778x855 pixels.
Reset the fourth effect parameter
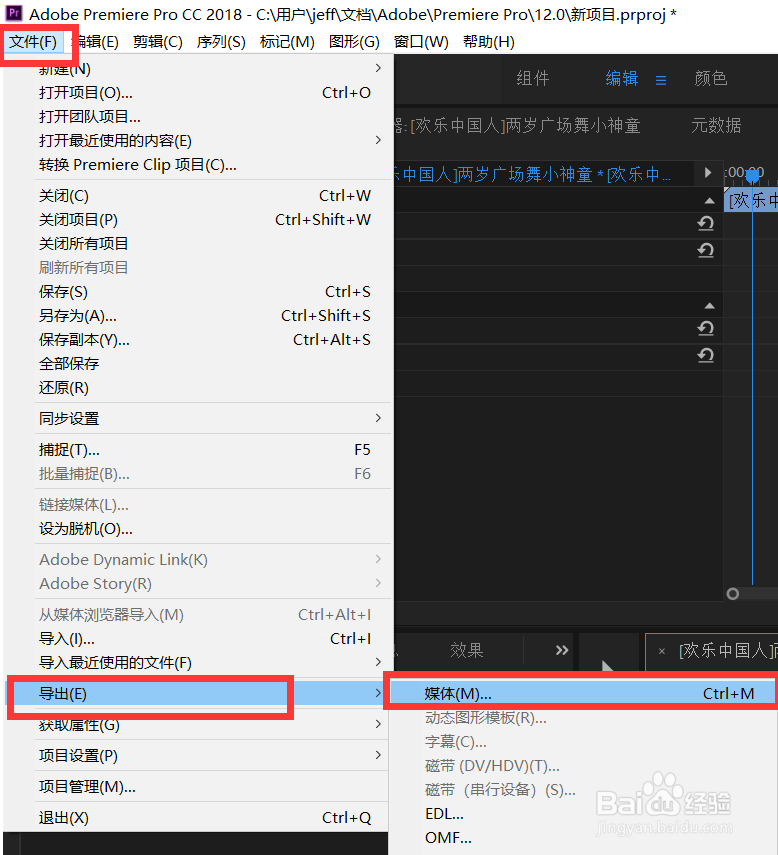pyautogui.click(x=705, y=356)
